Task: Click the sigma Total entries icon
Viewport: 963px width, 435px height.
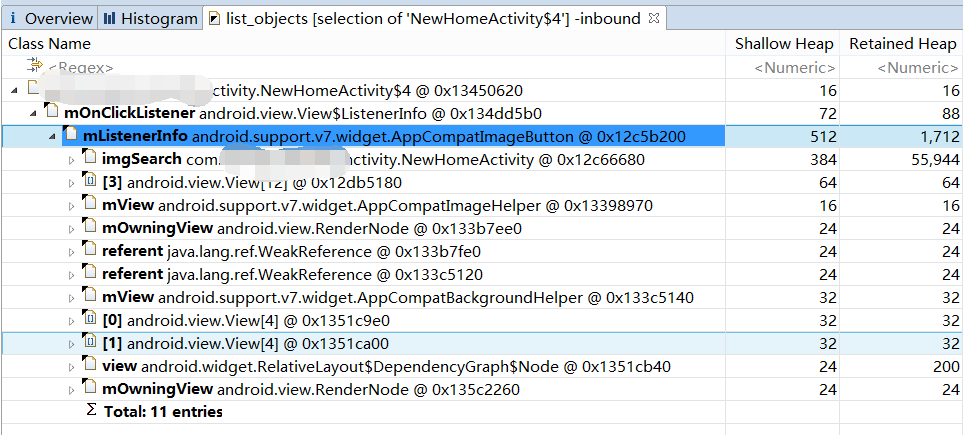Action: tap(92, 410)
